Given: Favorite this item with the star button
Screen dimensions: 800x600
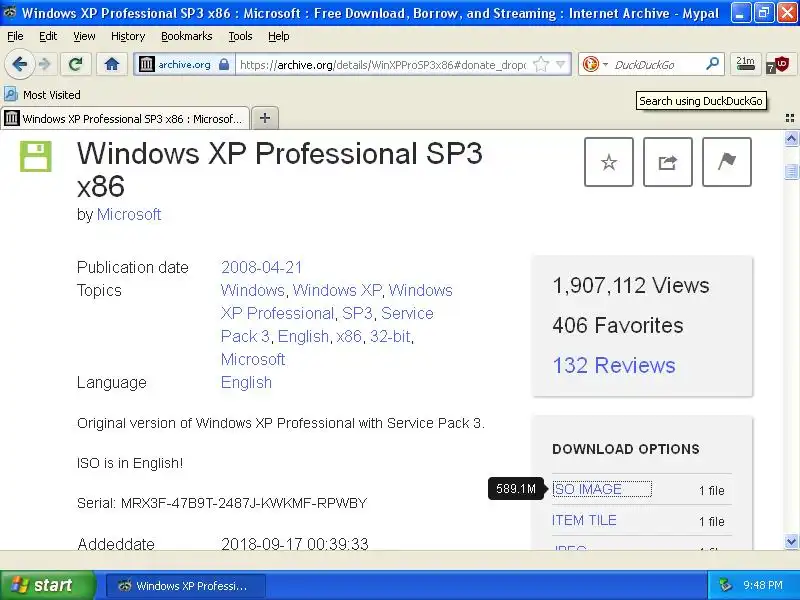Looking at the screenshot, I should (609, 162).
